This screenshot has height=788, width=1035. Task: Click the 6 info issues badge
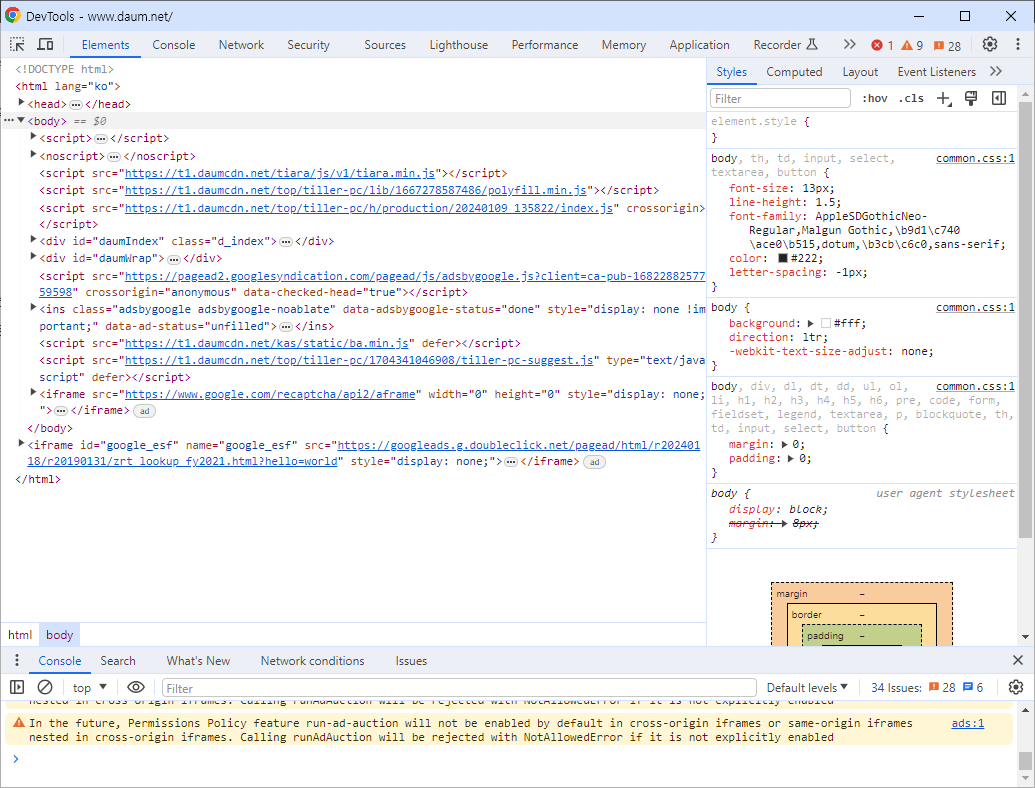tap(973, 688)
